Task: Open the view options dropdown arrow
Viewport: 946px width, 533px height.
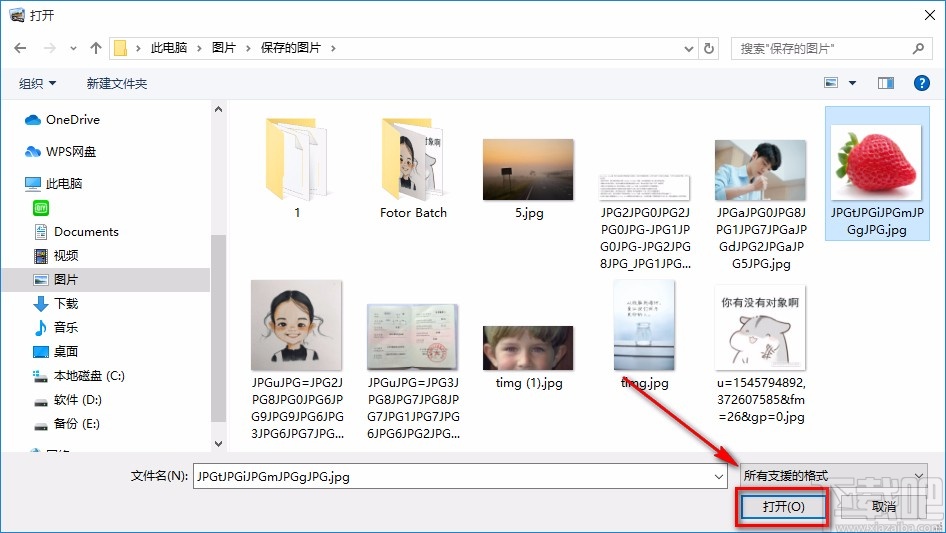Action: (x=852, y=83)
